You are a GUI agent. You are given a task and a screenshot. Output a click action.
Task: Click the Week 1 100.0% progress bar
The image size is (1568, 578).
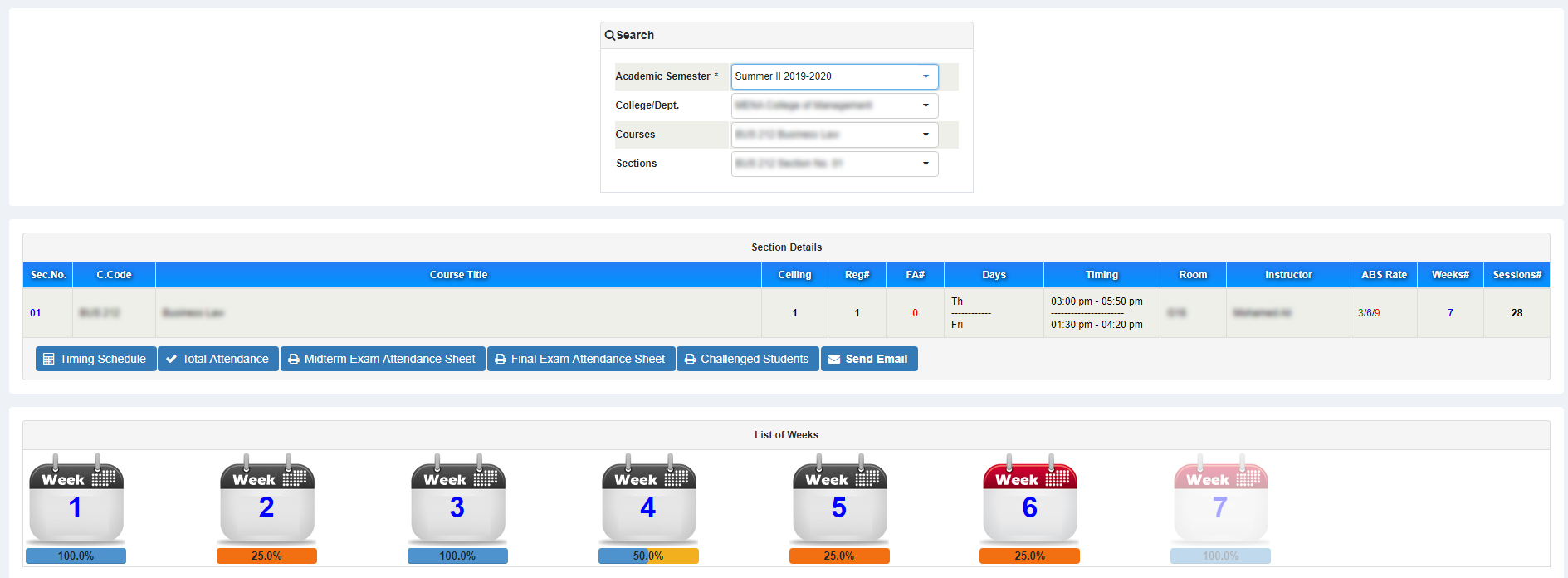[x=76, y=556]
